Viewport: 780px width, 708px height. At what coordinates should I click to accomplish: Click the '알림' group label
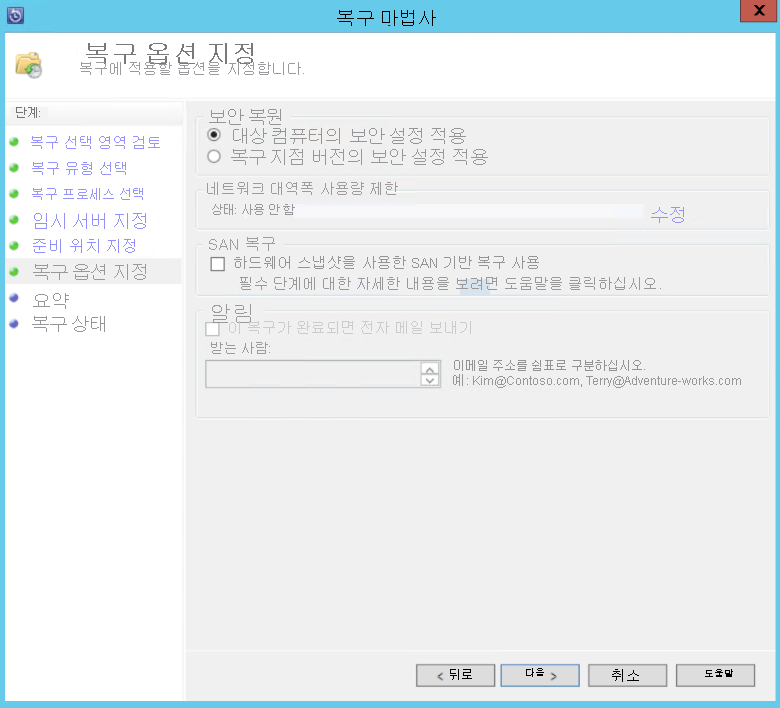point(231,313)
